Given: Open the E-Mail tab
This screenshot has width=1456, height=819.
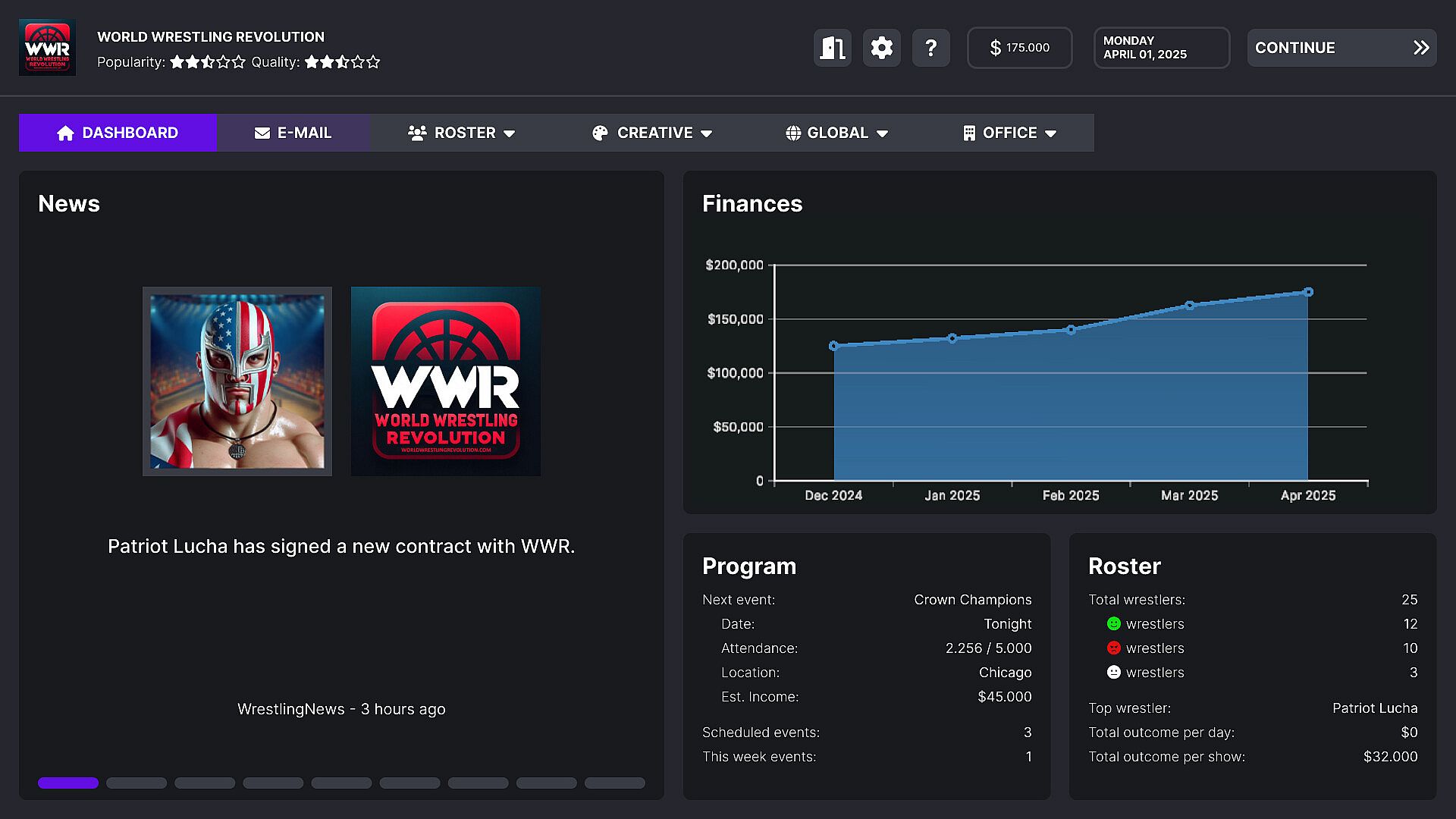Looking at the screenshot, I should [x=293, y=133].
